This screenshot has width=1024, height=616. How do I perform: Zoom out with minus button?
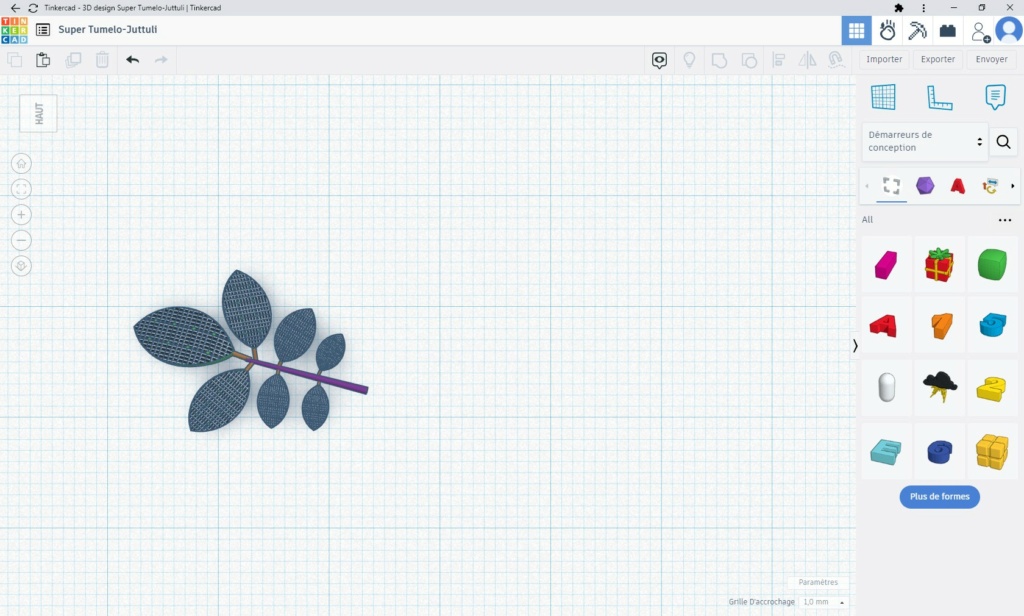coord(21,240)
